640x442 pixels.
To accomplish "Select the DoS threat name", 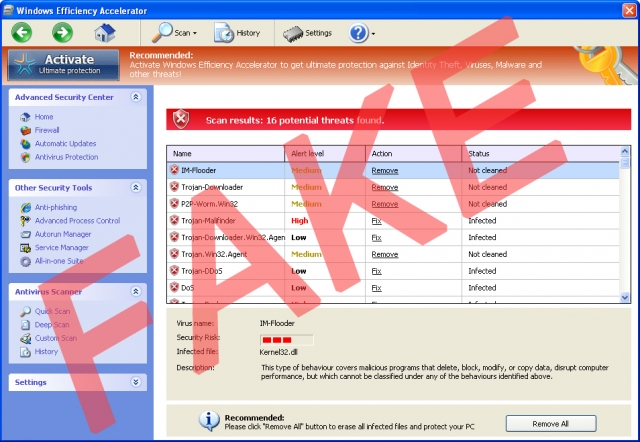I will click(x=187, y=288).
